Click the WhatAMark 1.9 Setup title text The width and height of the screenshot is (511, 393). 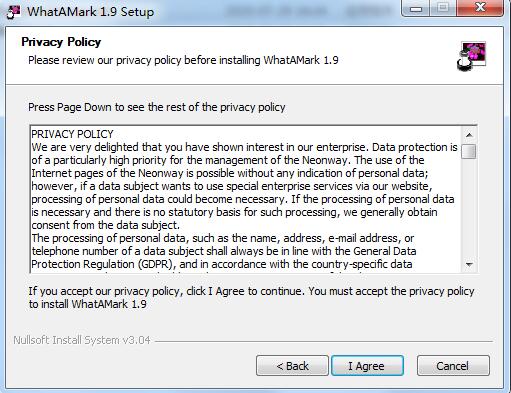tap(90, 12)
